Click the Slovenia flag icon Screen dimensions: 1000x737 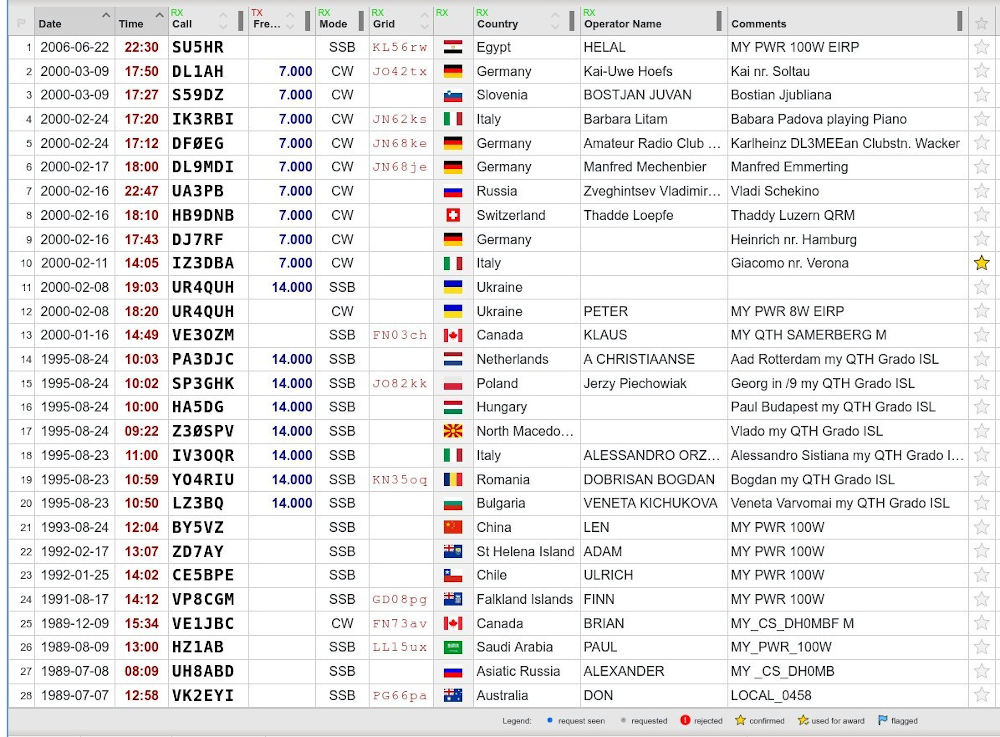pyautogui.click(x=453, y=95)
